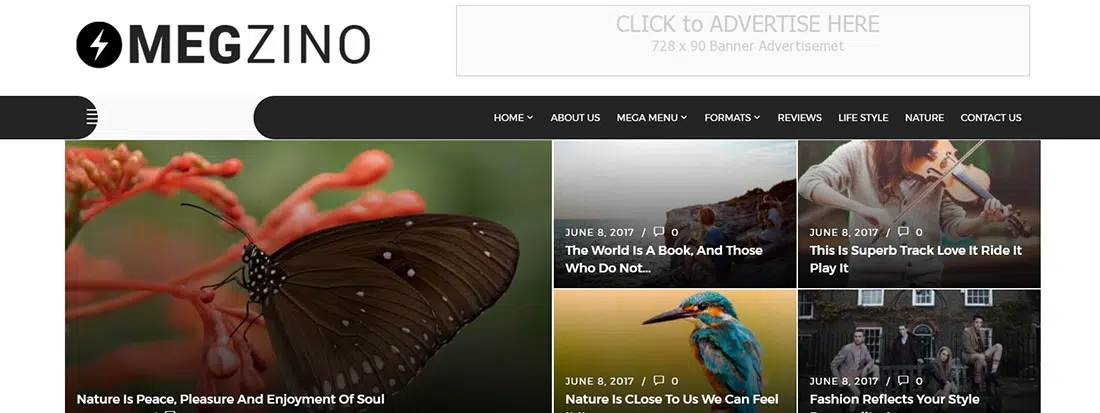
Task: Open 'Nature Is Peace, Pleasure' article title
Action: coord(230,400)
